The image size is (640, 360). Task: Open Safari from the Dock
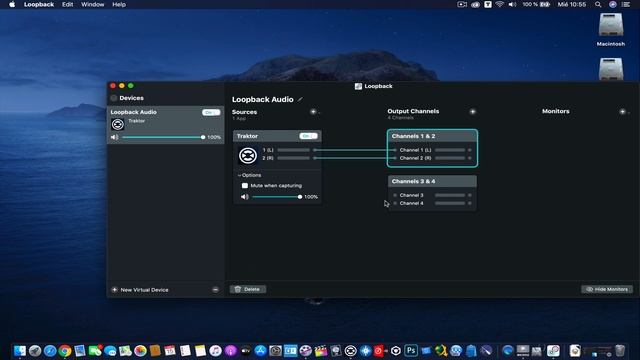click(x=50, y=351)
